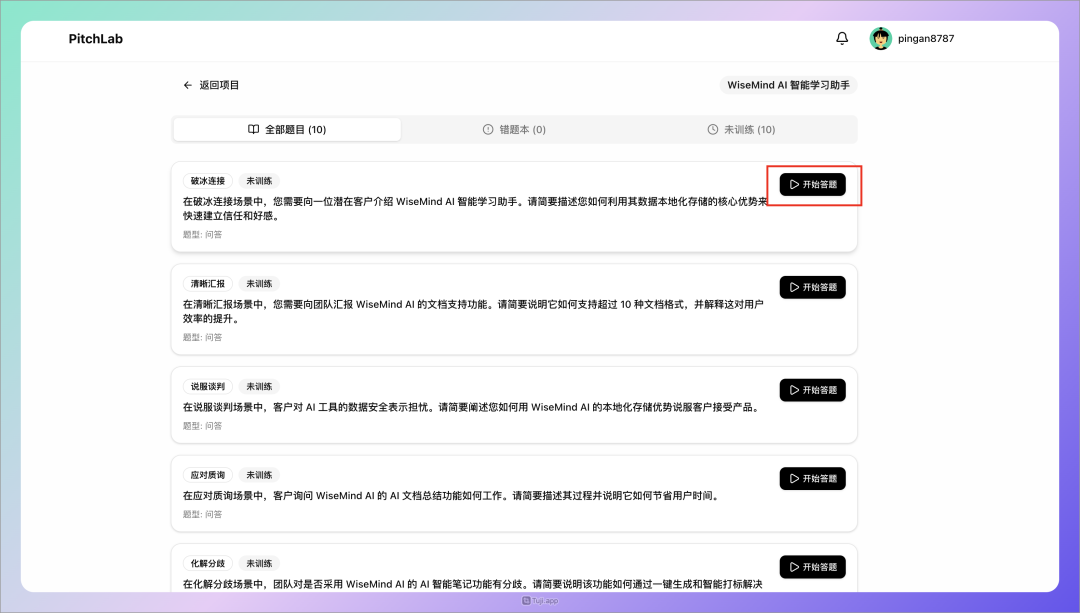Image resolution: width=1080 pixels, height=613 pixels.
Task: Click the 化解分歧 tag
Action: click(x=208, y=563)
